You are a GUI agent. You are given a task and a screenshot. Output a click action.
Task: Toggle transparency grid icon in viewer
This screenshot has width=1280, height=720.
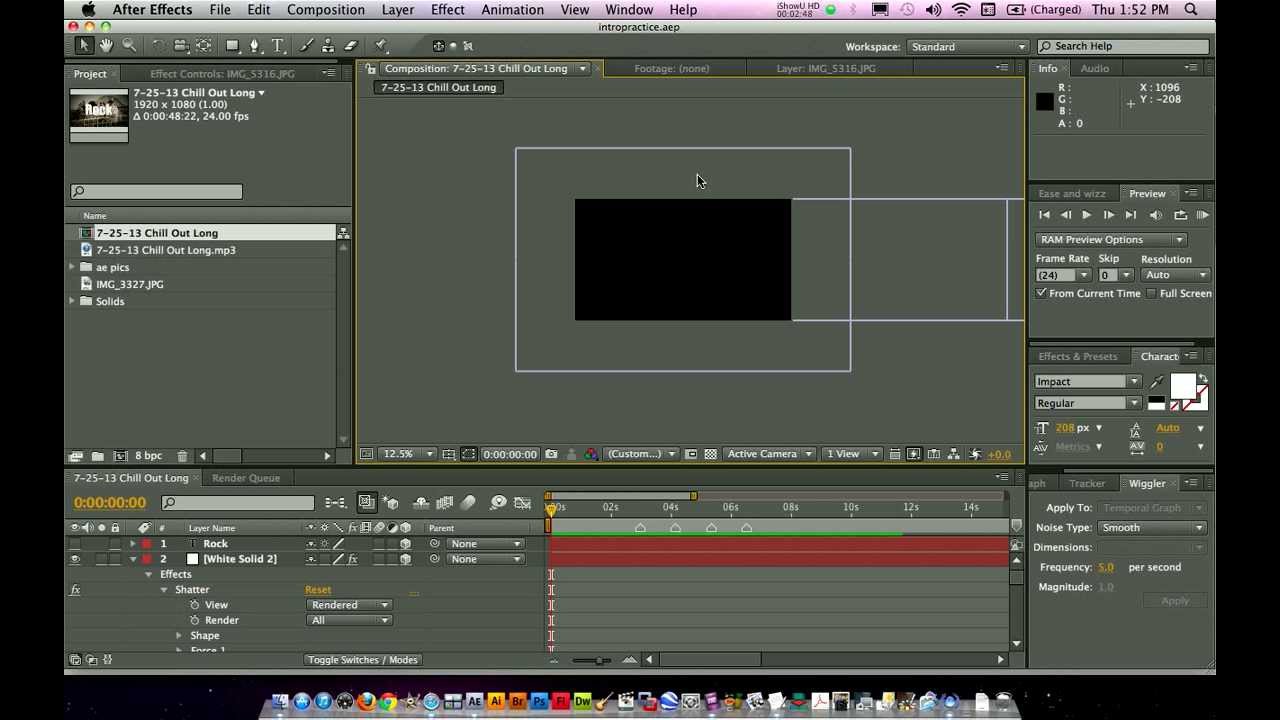(x=710, y=455)
